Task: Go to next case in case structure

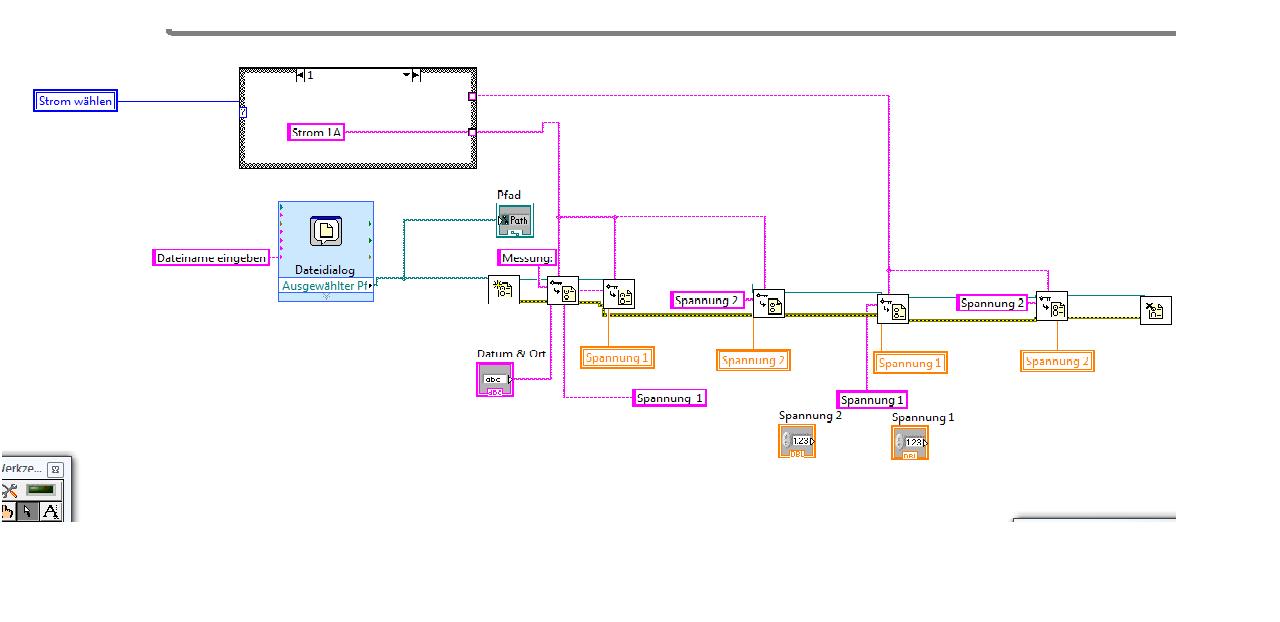Action: 417,75
